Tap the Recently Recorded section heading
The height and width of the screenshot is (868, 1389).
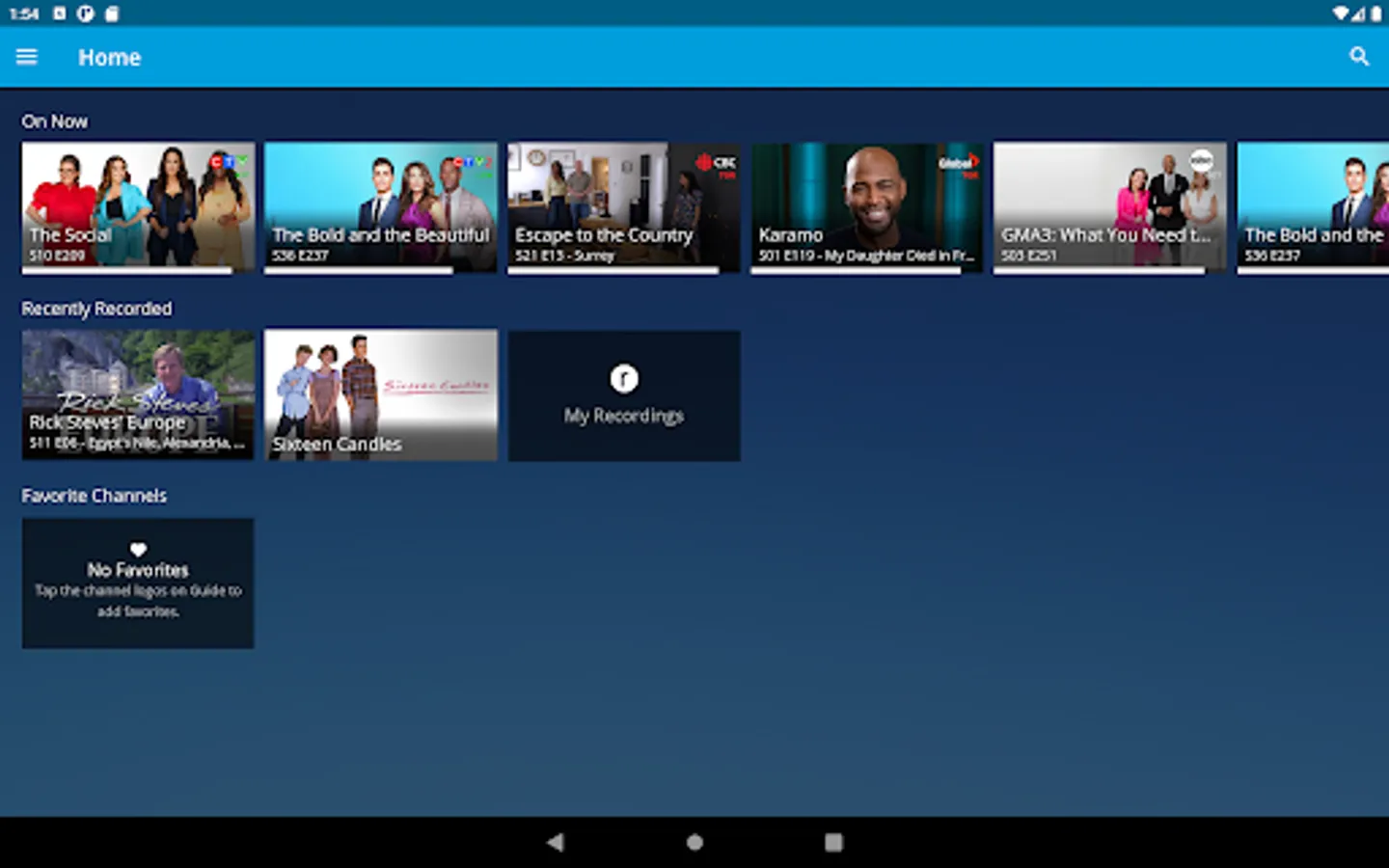click(x=96, y=309)
